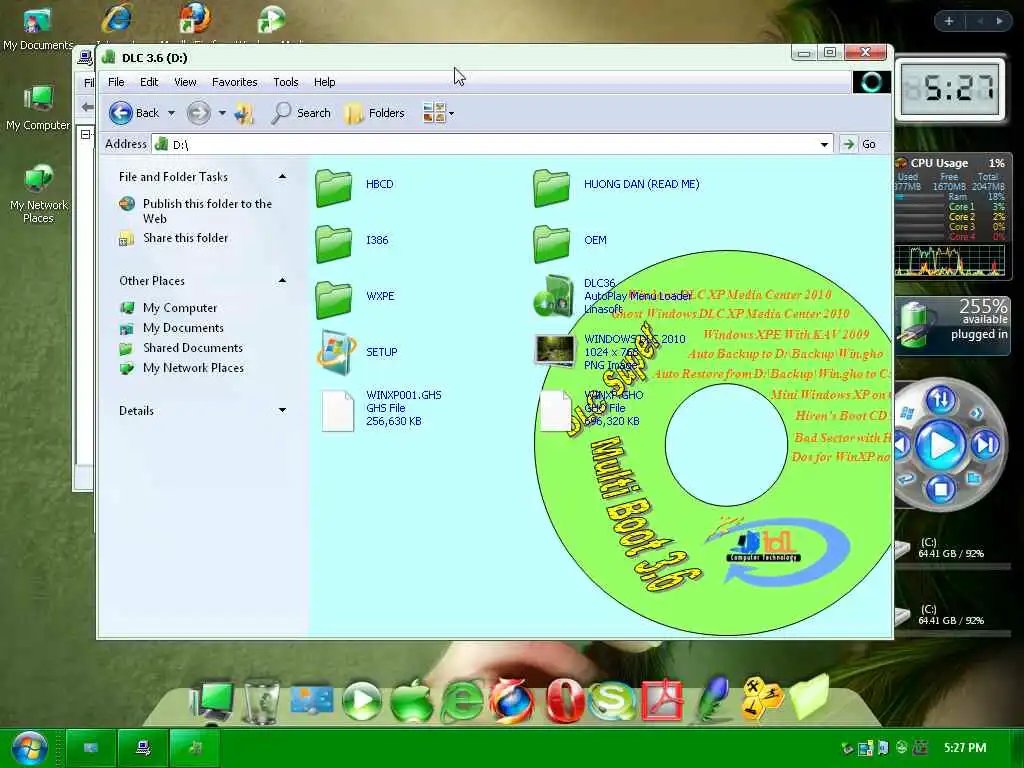Open the Favorites menu
This screenshot has height=768, width=1024.
(x=234, y=82)
